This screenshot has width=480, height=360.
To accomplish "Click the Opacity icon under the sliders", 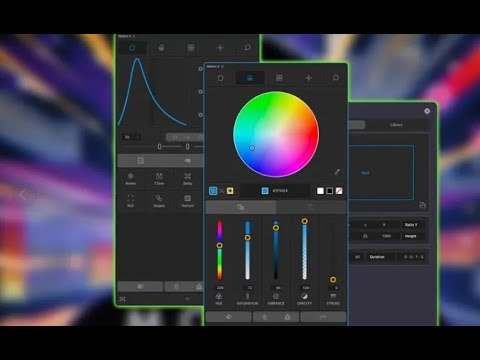I will (x=304, y=296).
